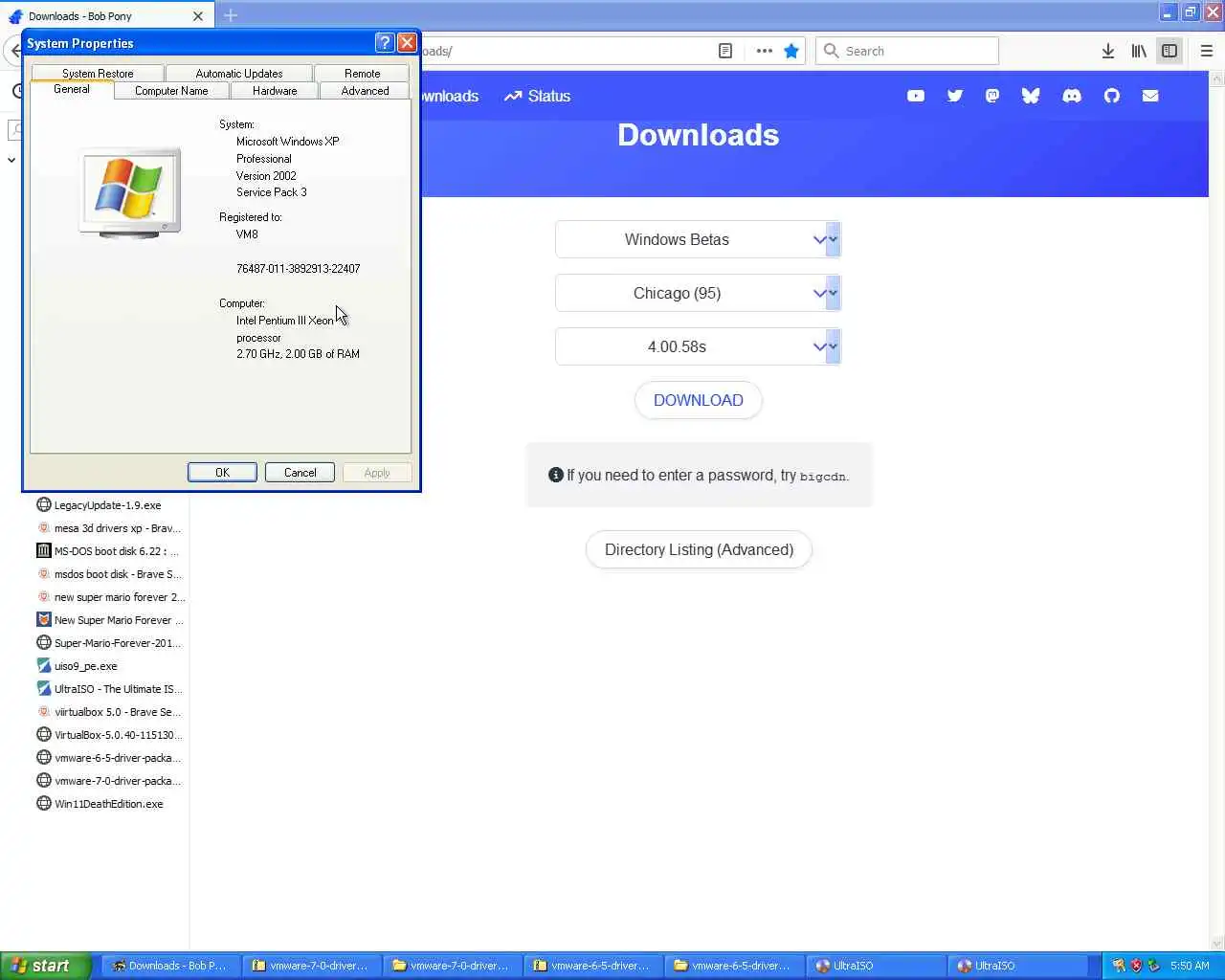Click the MS-DOS boot disk 6.22 site icon
The height and width of the screenshot is (980, 1225).
point(43,550)
